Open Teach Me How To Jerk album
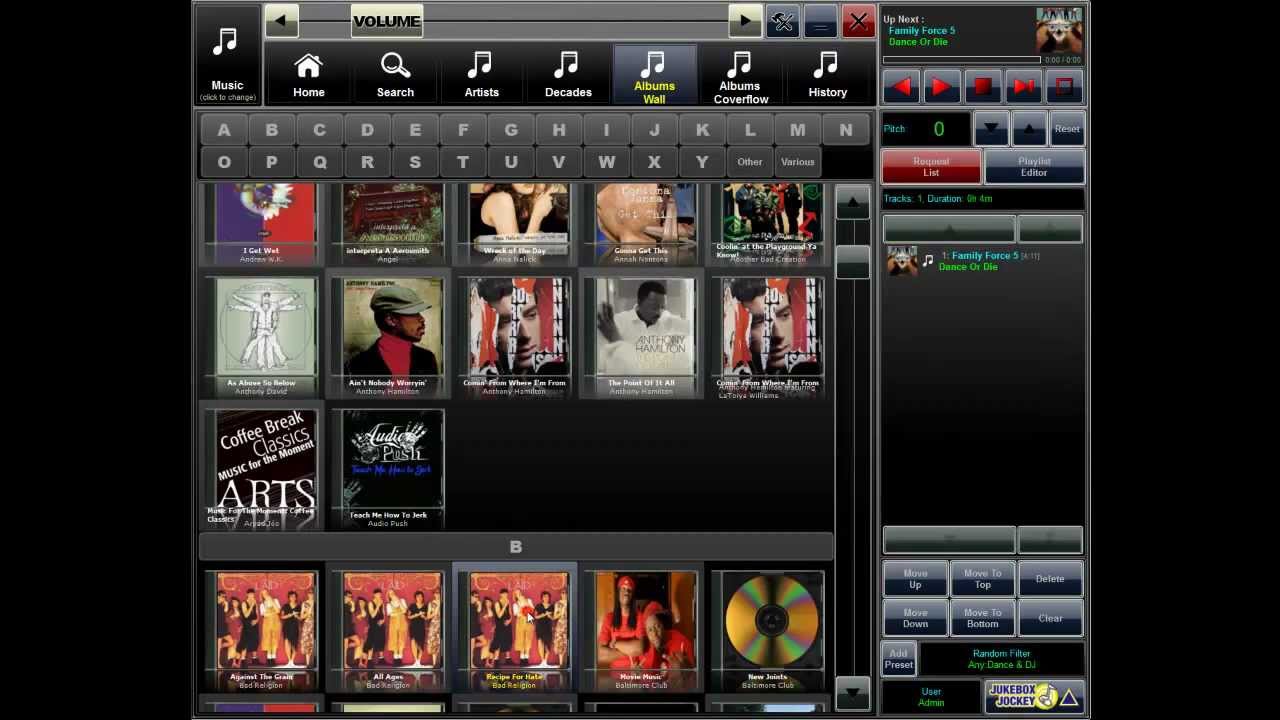 [388, 469]
